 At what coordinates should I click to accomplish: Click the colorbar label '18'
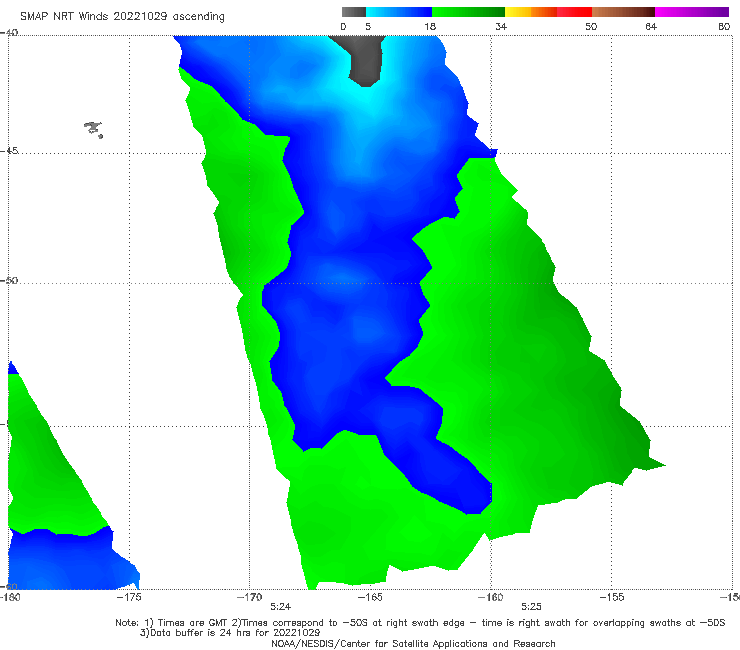[430, 27]
